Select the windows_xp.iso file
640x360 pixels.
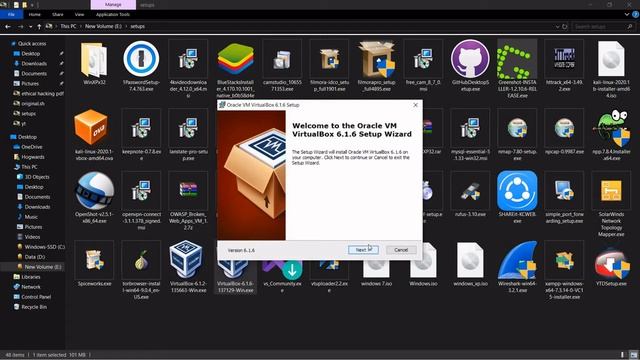[470, 260]
